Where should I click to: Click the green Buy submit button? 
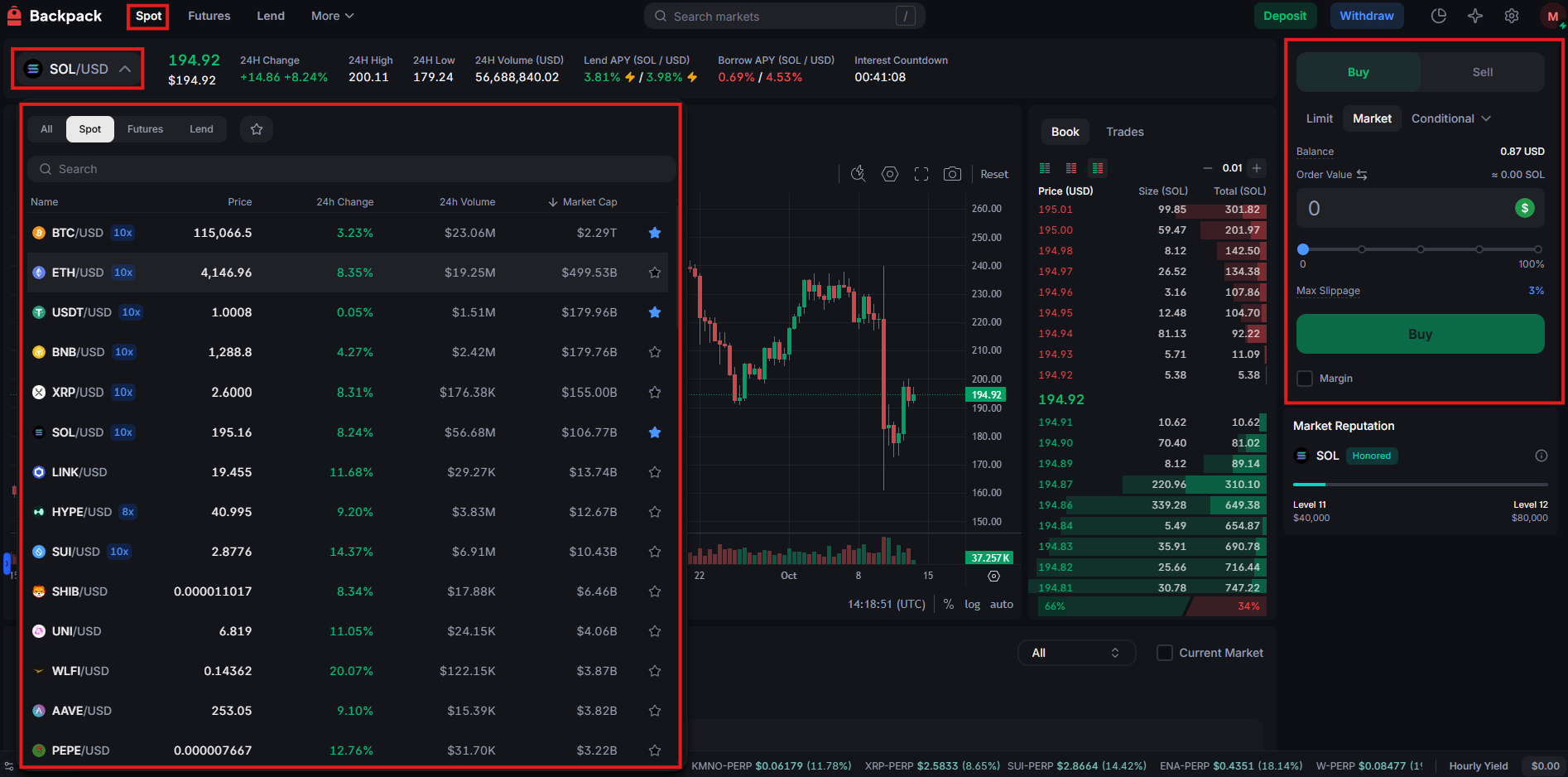coord(1420,334)
